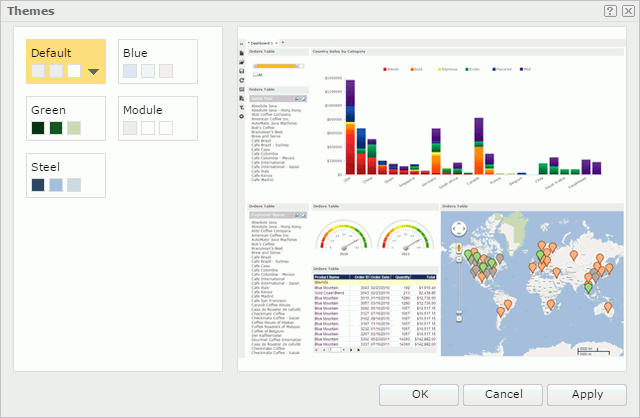Click the refresh icon in preview sidebar
Screen dimensions: 640x418
coord(241,80)
